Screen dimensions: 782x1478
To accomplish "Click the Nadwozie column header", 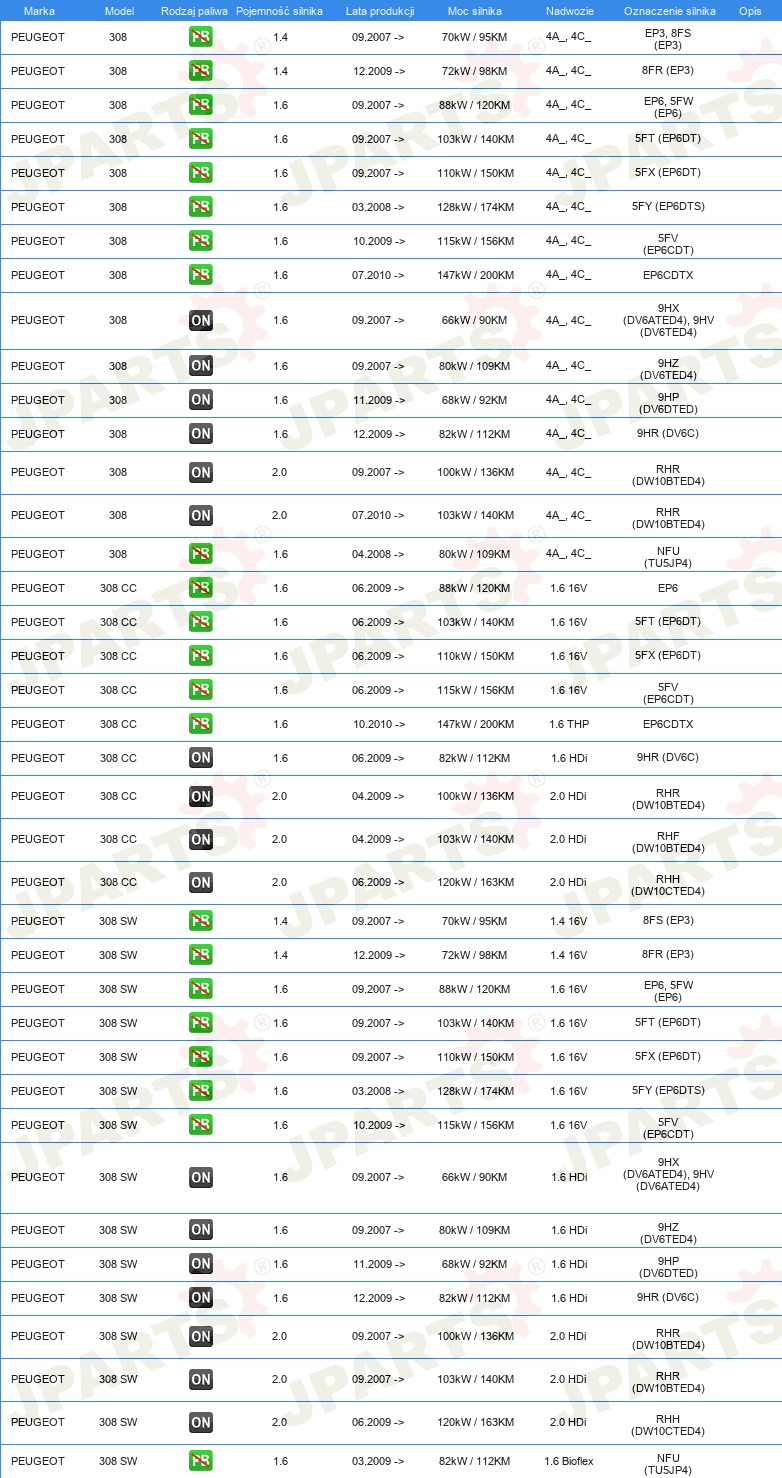I will coord(568,11).
